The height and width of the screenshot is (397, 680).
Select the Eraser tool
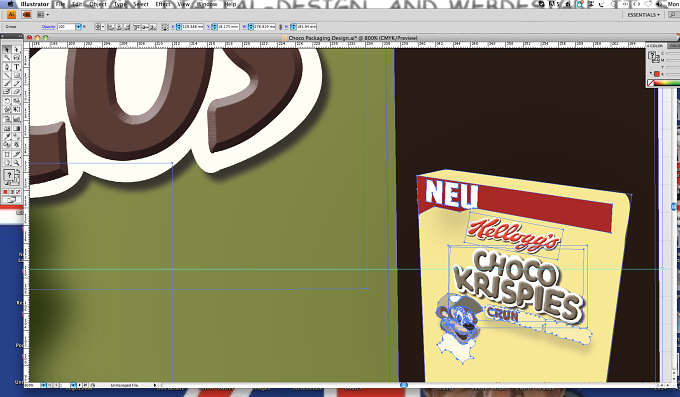pos(16,92)
